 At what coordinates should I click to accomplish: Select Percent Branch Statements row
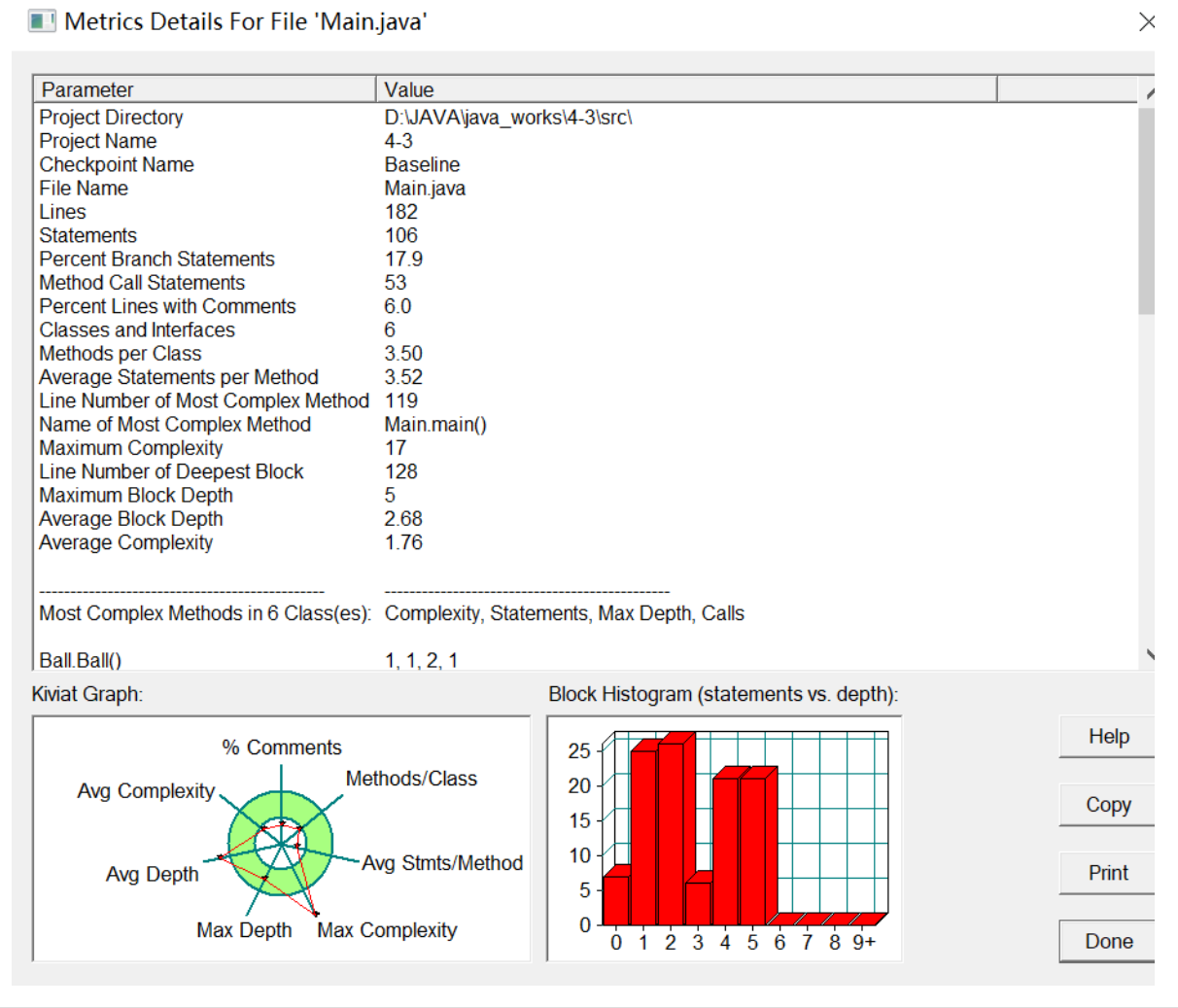click(x=585, y=260)
